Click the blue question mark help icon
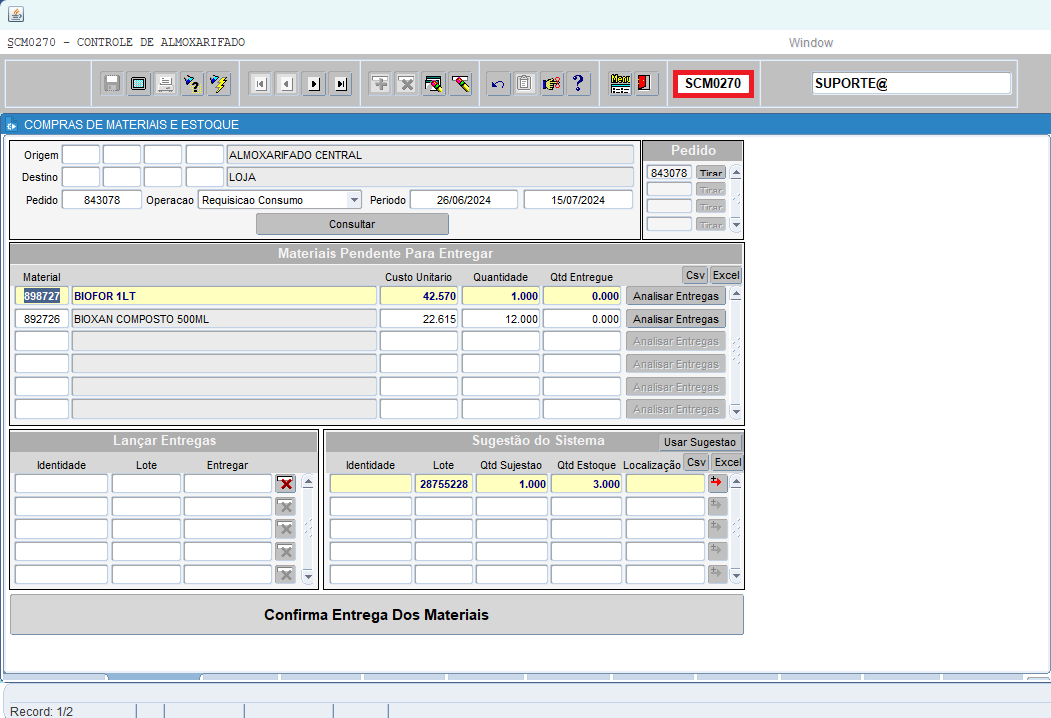Viewport: 1051px width, 718px height. (578, 84)
